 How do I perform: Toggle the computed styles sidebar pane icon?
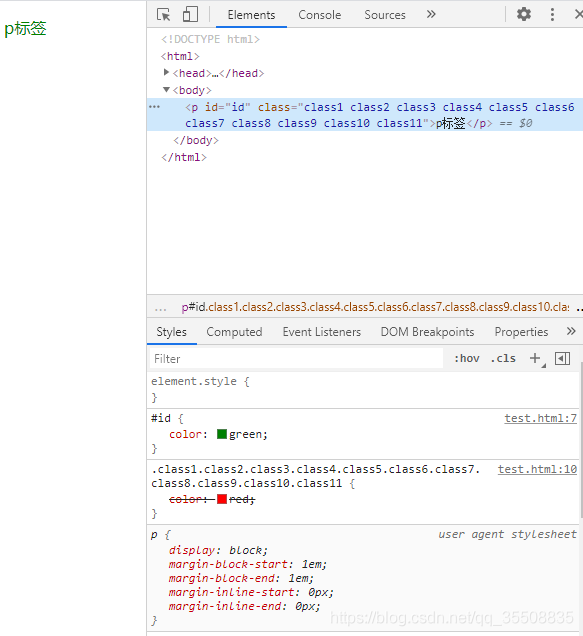[x=562, y=359]
